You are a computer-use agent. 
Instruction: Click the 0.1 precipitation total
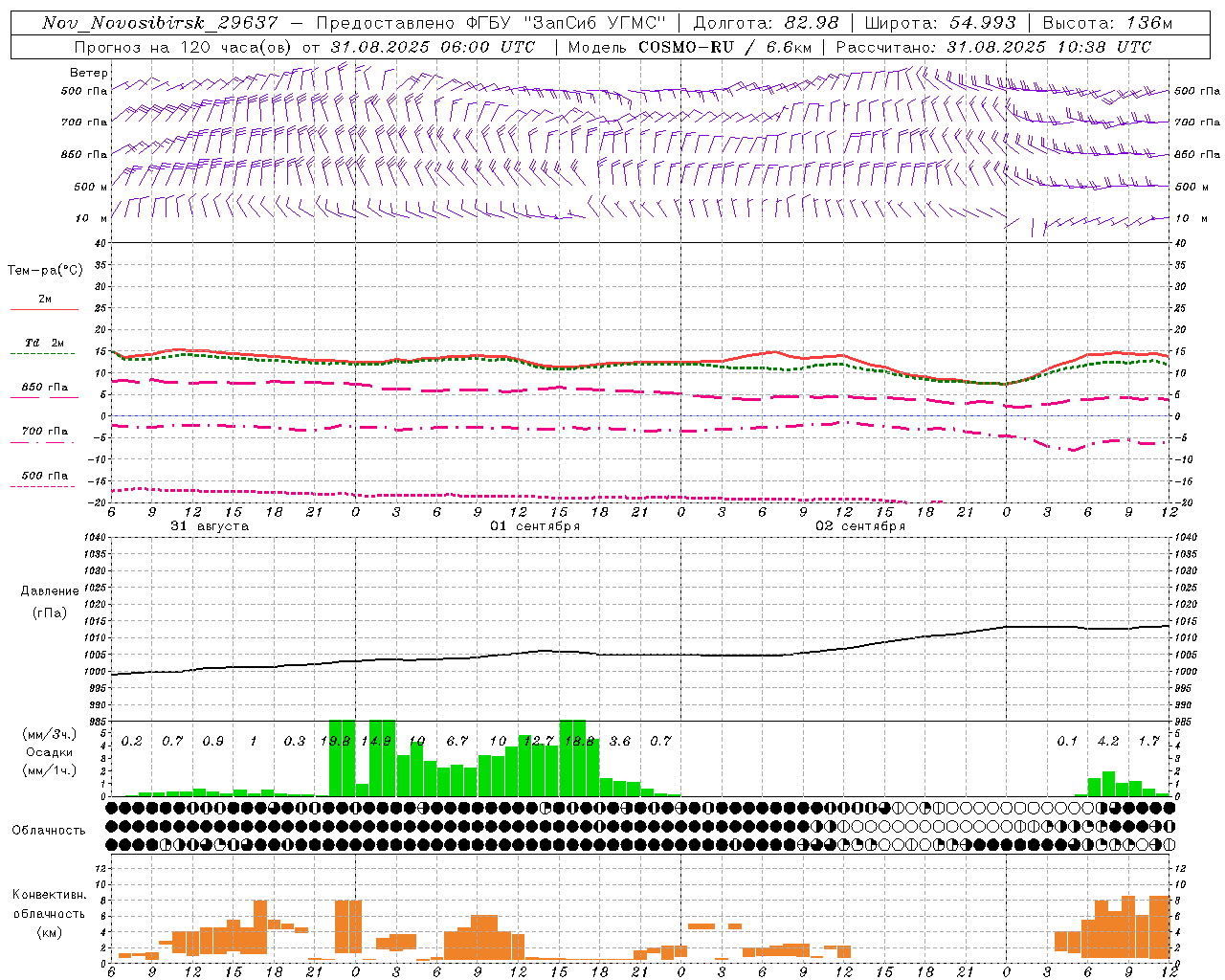pos(1067,741)
